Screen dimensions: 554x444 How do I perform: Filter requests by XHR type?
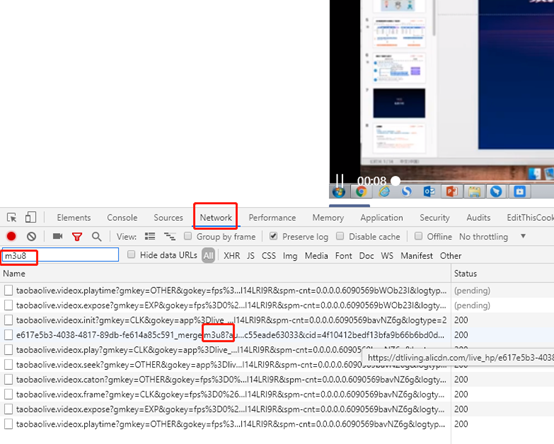tap(231, 256)
